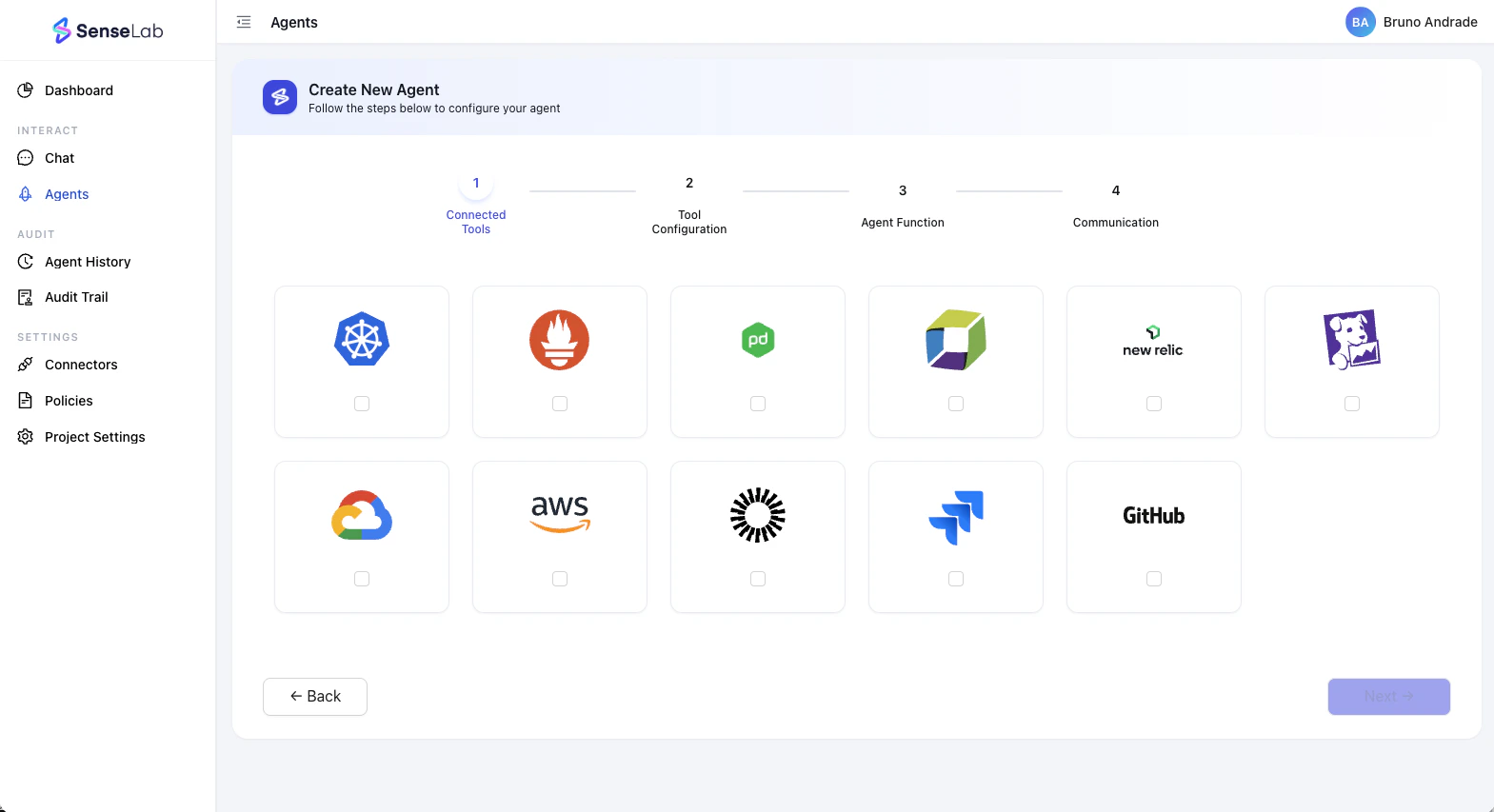Click the GitHub logo
Viewport: 1494px width, 812px height.
[1153, 516]
